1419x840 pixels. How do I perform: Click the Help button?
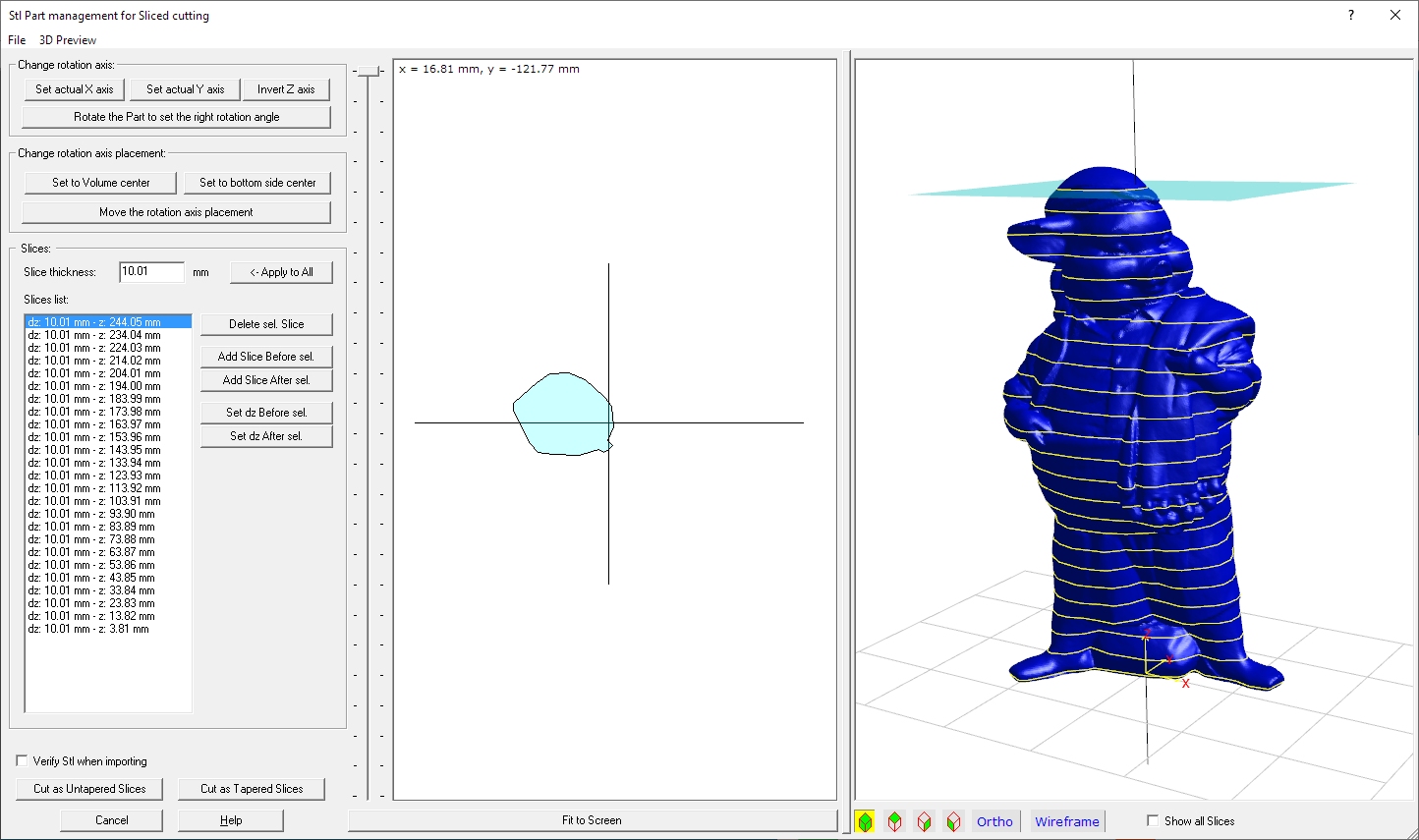pyautogui.click(x=231, y=820)
